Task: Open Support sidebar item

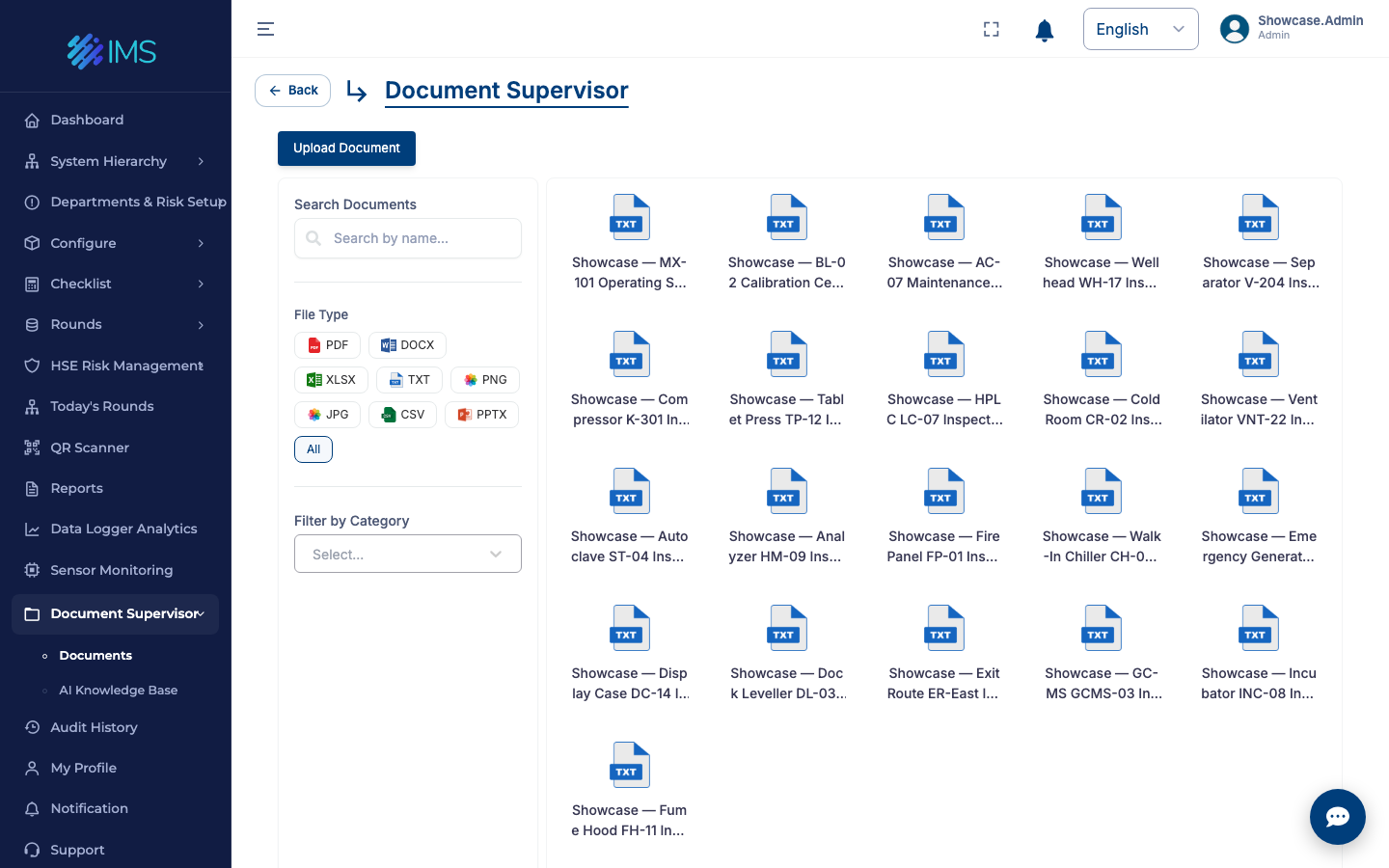Action: click(x=116, y=850)
